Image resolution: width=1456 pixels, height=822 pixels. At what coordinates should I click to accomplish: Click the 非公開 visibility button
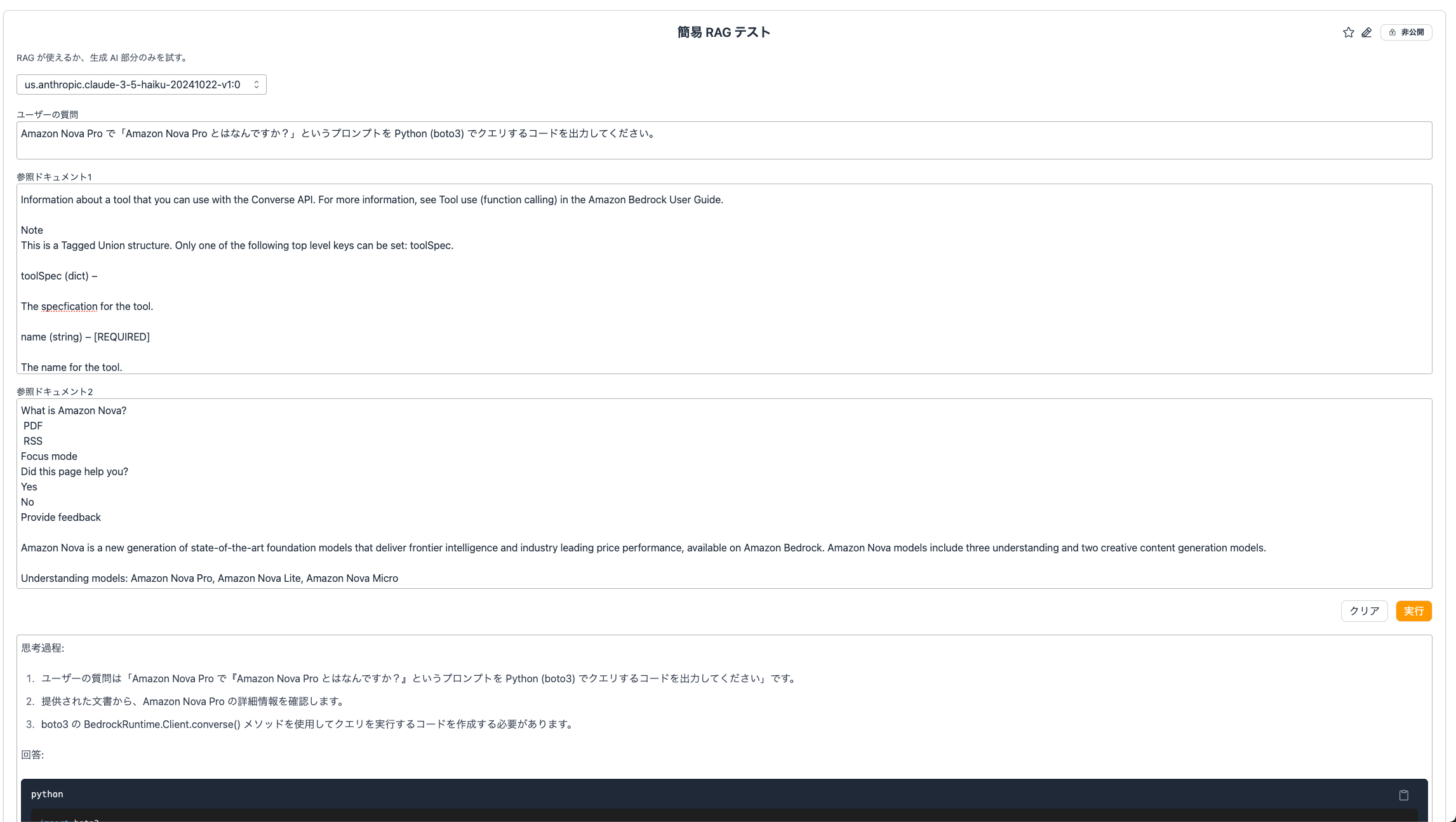pos(1406,32)
